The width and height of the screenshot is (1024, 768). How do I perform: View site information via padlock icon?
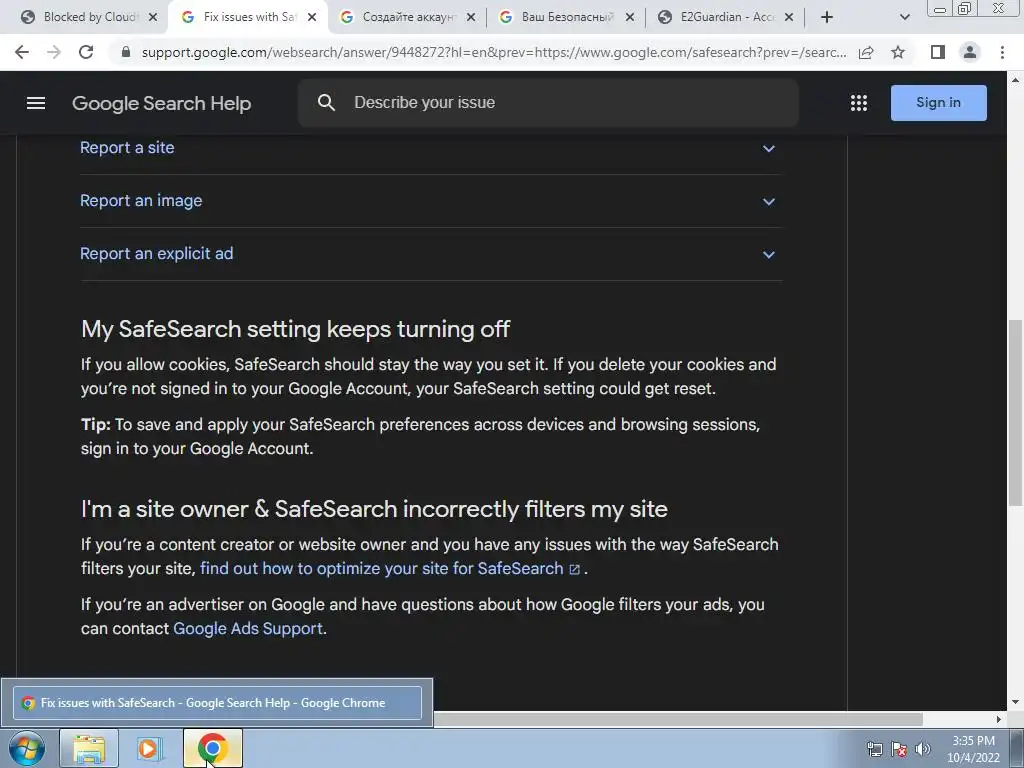point(126,52)
